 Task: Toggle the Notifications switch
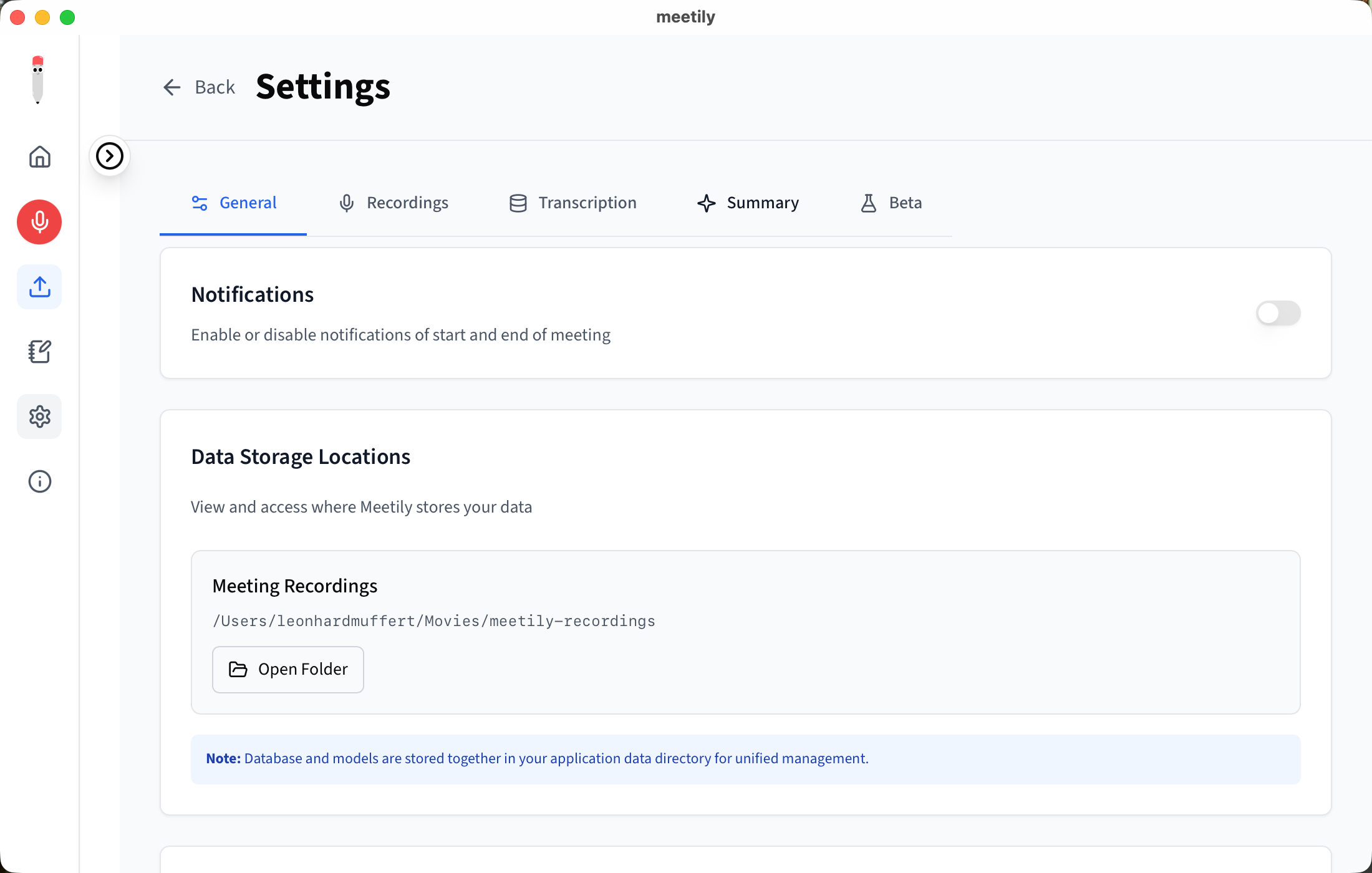click(x=1278, y=313)
